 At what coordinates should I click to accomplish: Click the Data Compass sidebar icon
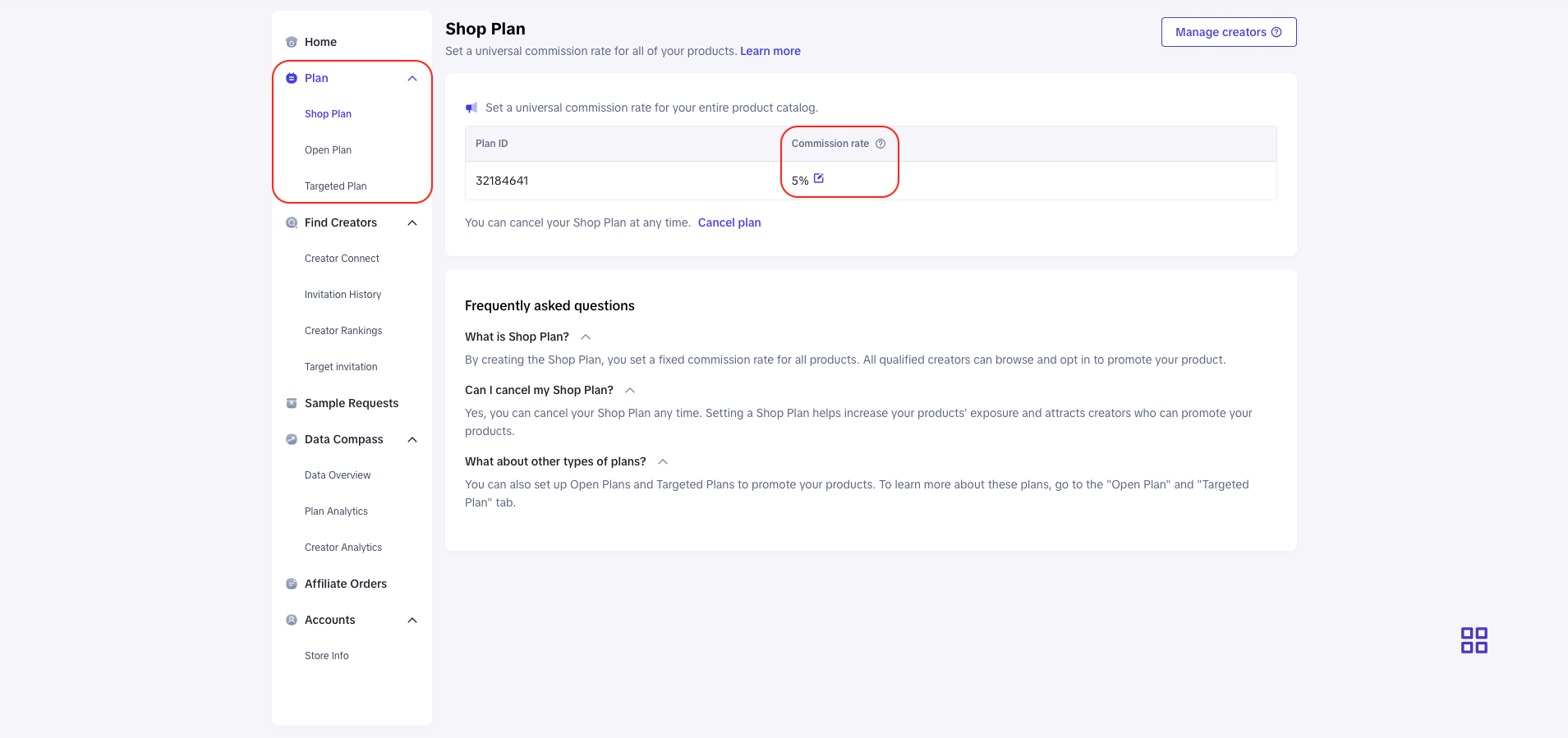(292, 439)
